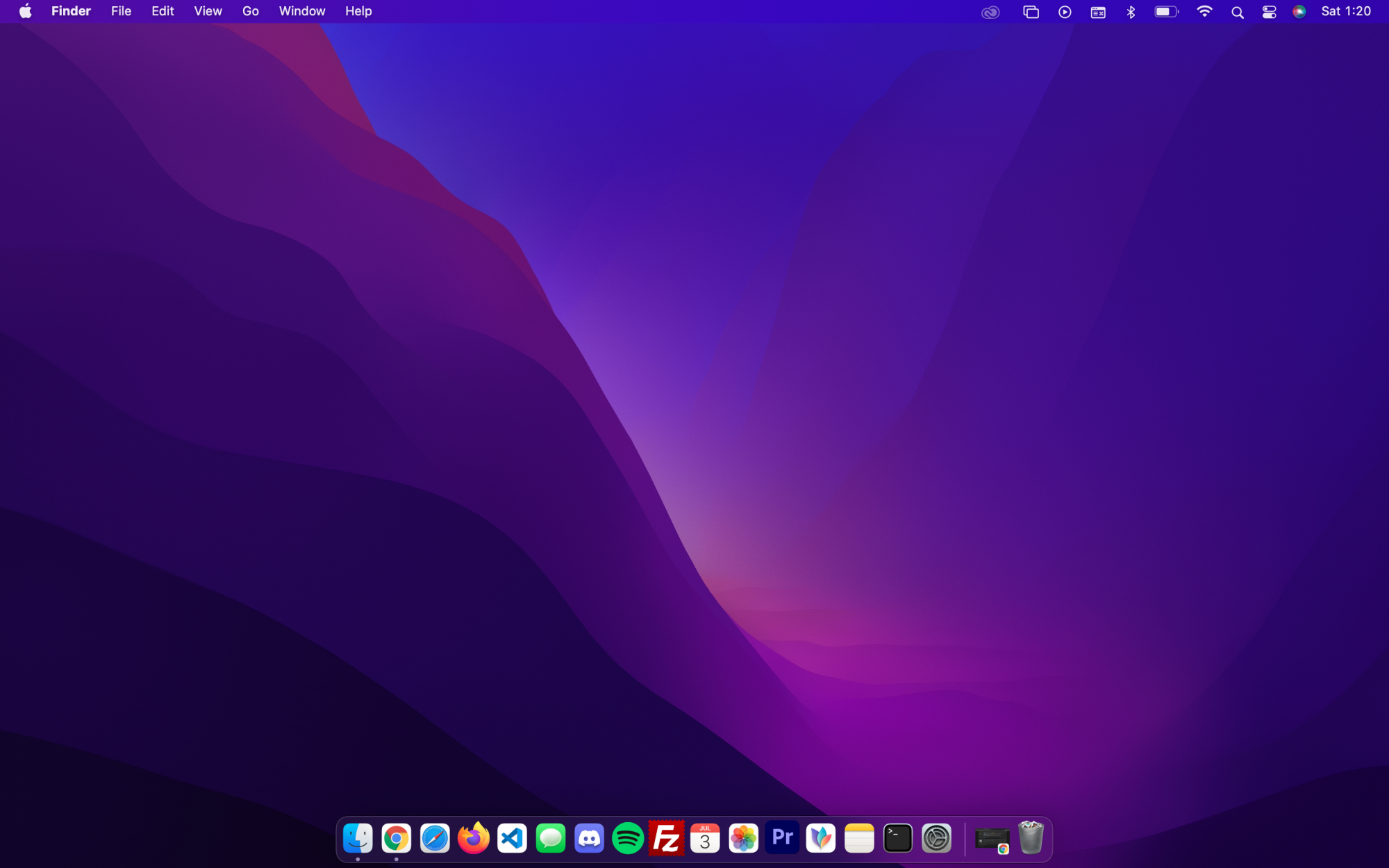This screenshot has width=1389, height=868.
Task: Open Control Center from the menu bar
Action: coord(1270,12)
